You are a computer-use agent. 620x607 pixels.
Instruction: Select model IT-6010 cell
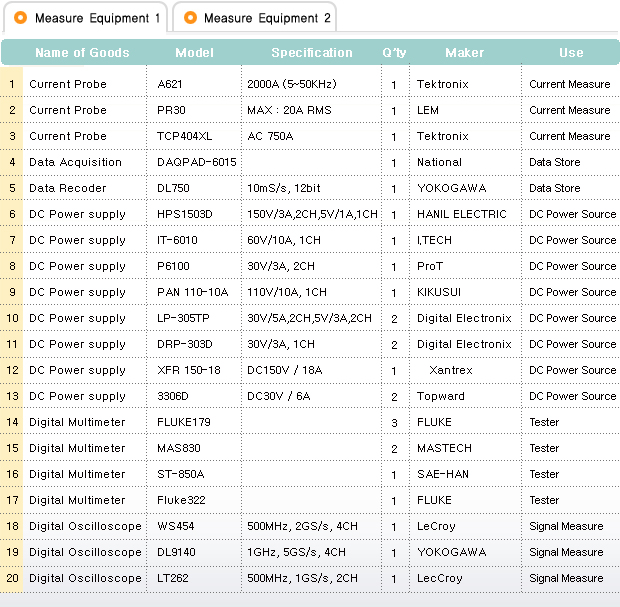pos(177,240)
